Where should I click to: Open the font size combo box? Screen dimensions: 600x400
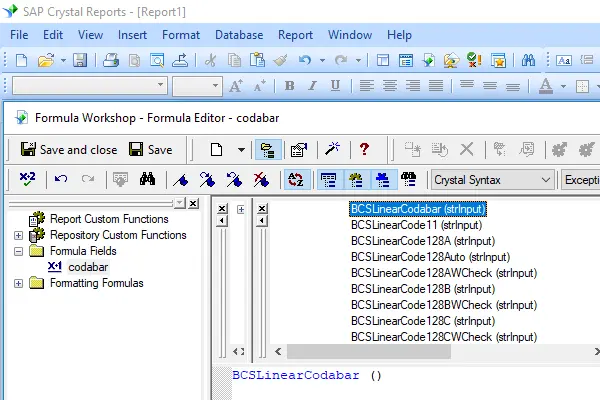pyautogui.click(x=197, y=86)
